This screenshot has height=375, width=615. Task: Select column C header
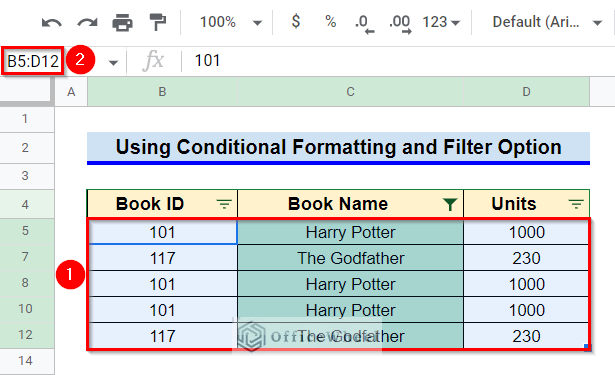click(350, 92)
